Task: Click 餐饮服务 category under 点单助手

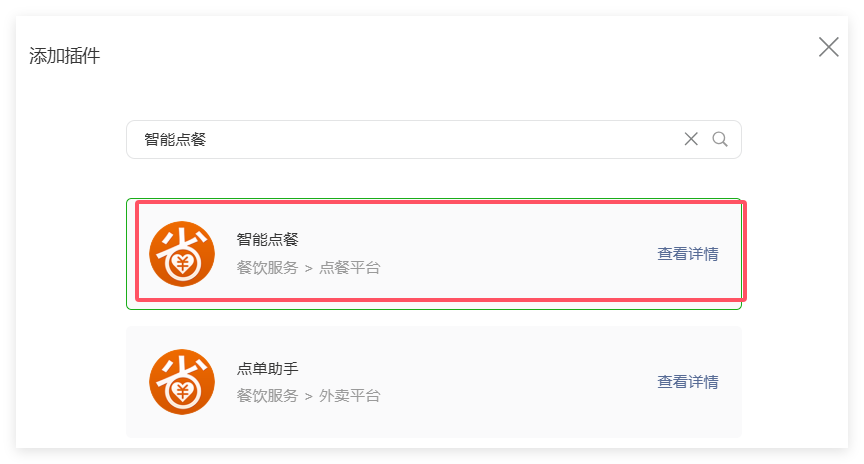Action: click(267, 396)
